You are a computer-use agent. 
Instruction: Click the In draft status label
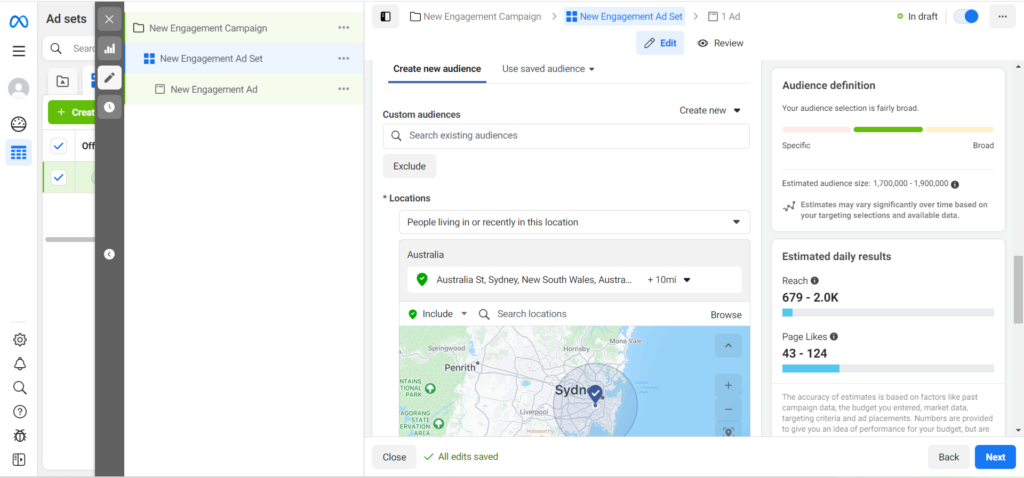[919, 16]
